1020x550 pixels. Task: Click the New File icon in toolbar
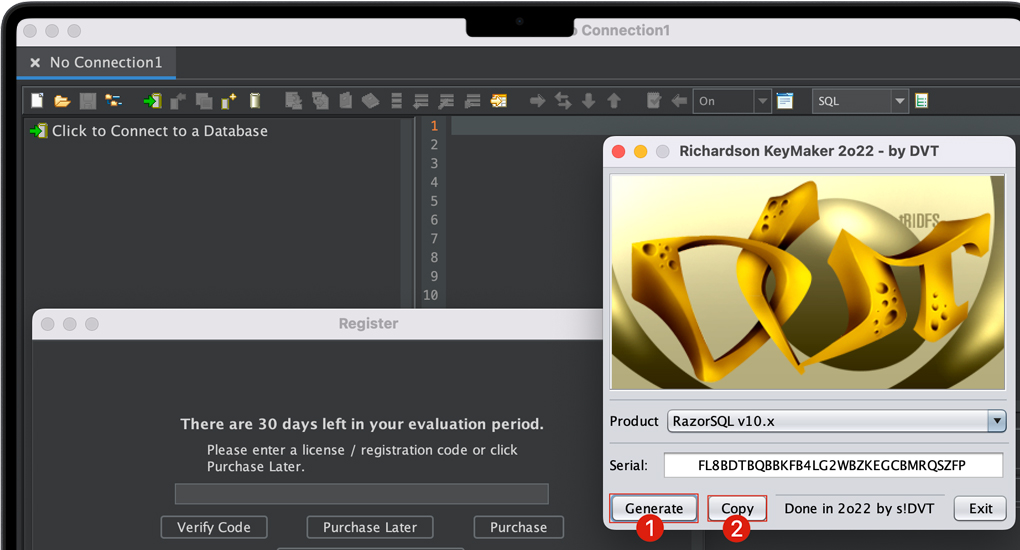[x=37, y=101]
